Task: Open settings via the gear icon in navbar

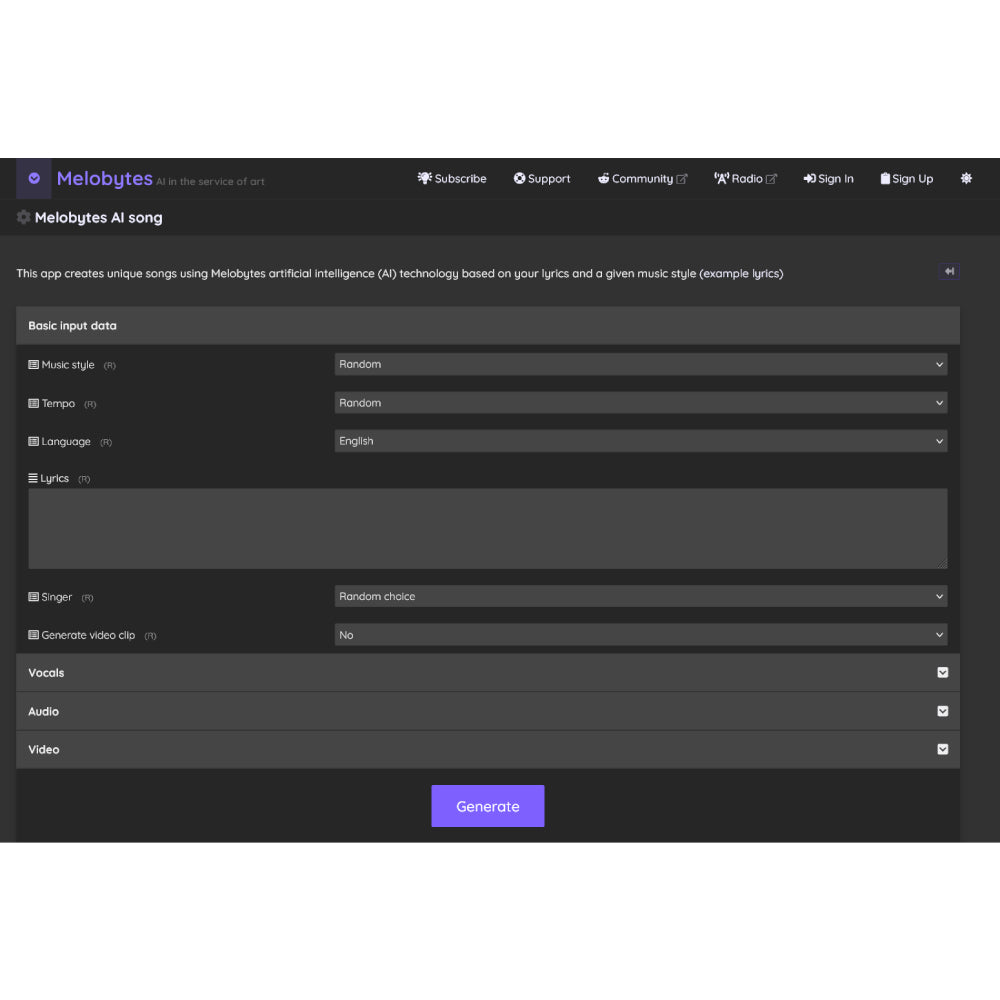Action: [966, 178]
